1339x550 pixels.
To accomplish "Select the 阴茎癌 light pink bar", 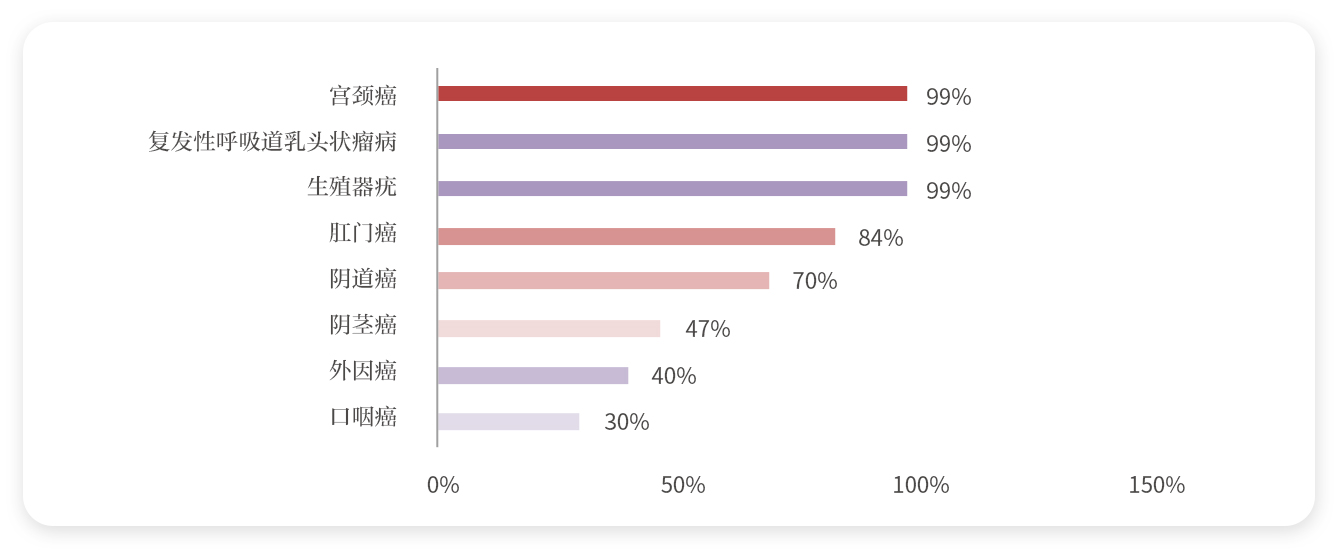I will [x=549, y=328].
